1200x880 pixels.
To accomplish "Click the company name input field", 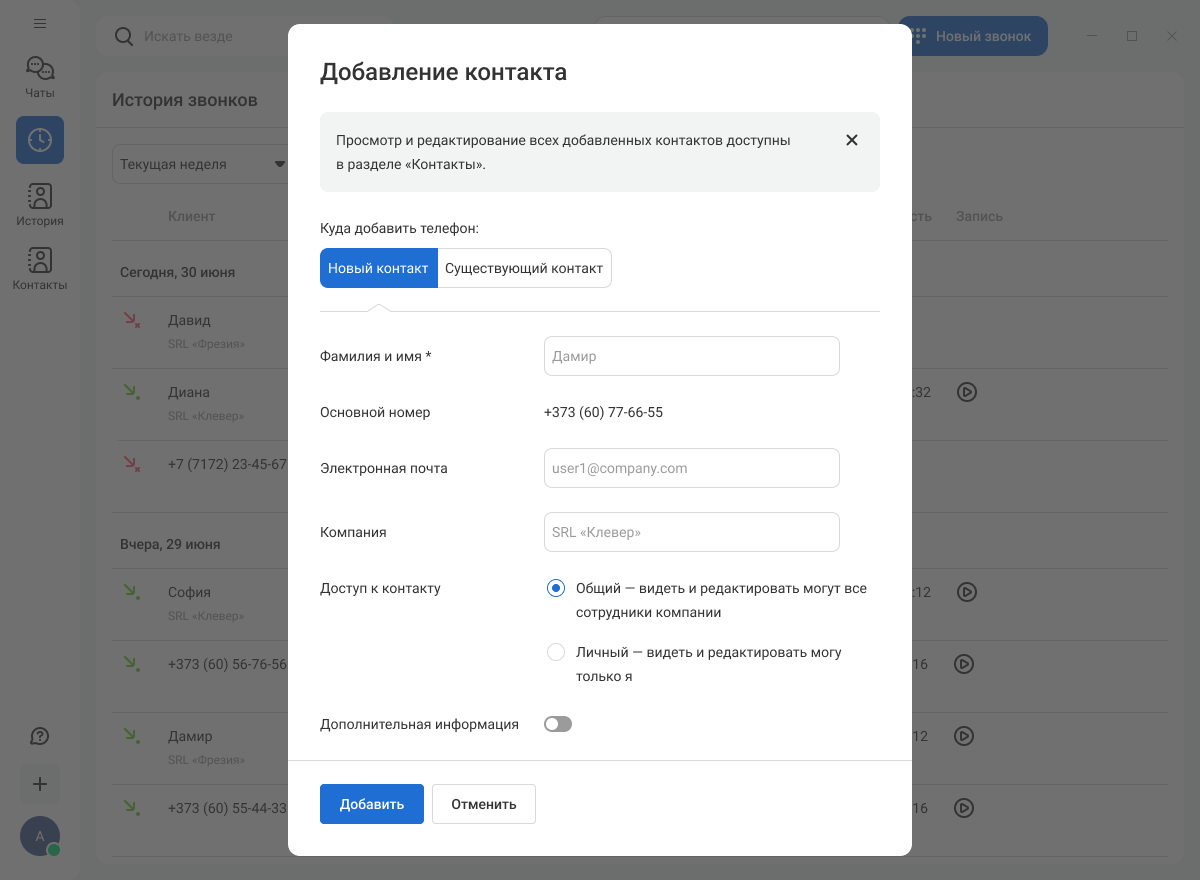I will pyautogui.click(x=691, y=532).
